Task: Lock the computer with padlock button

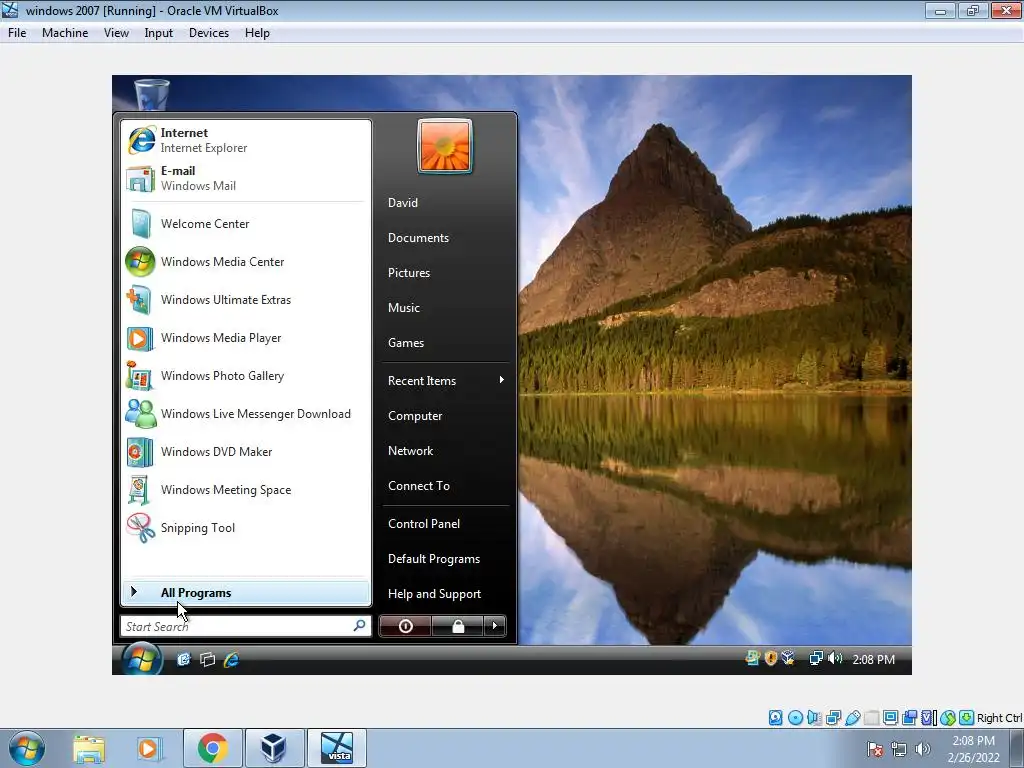Action: pyautogui.click(x=458, y=626)
